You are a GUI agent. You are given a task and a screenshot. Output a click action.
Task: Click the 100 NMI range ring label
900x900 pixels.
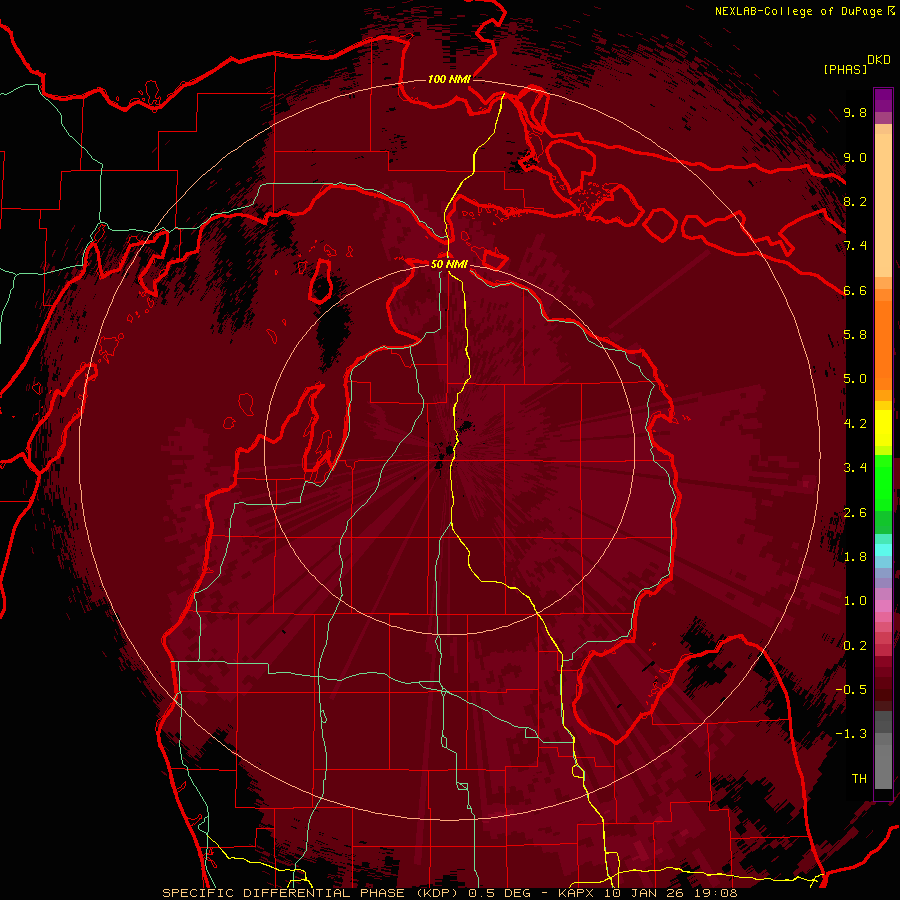(449, 79)
